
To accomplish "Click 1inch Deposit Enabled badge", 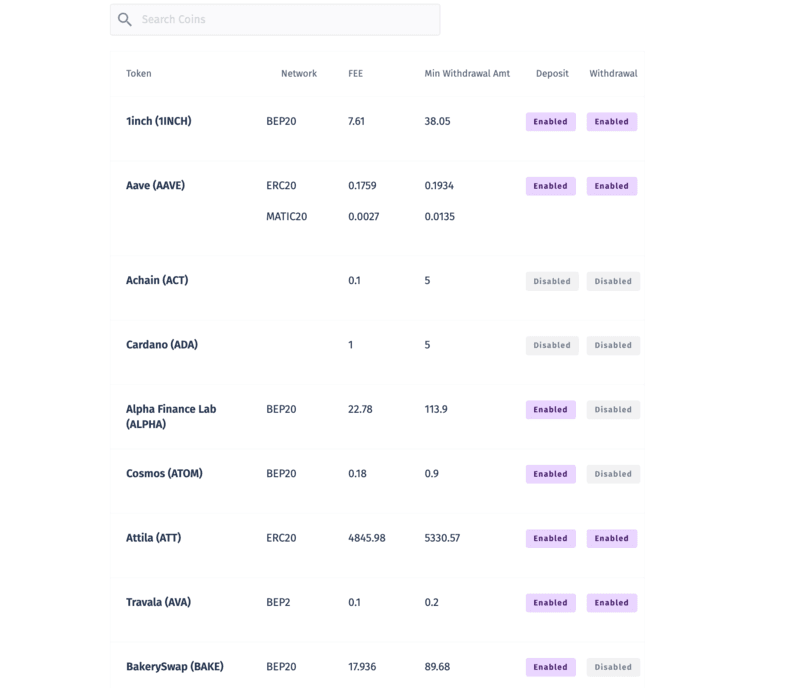I will (x=551, y=121).
